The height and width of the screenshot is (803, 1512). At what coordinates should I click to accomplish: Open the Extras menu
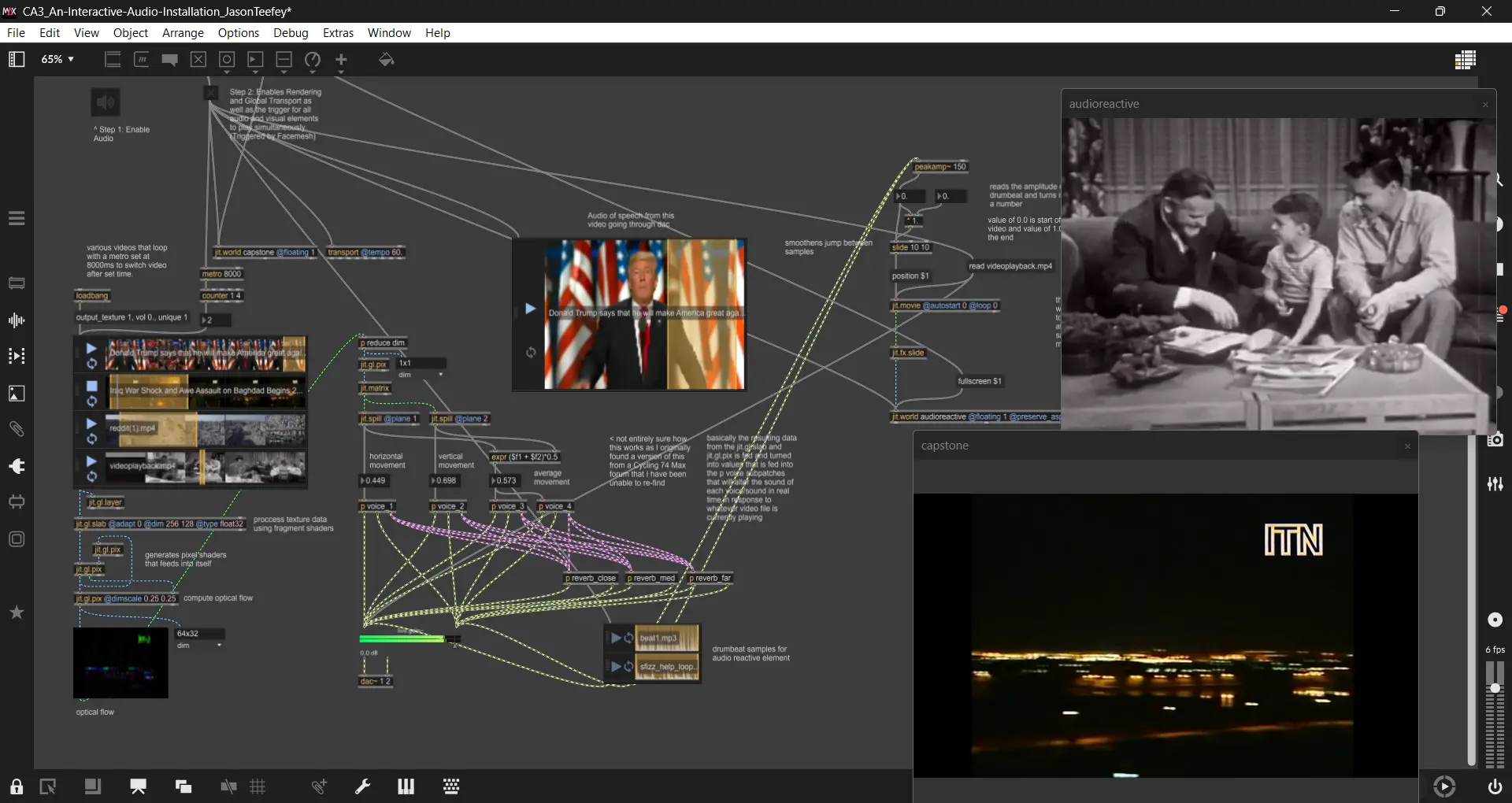(338, 33)
